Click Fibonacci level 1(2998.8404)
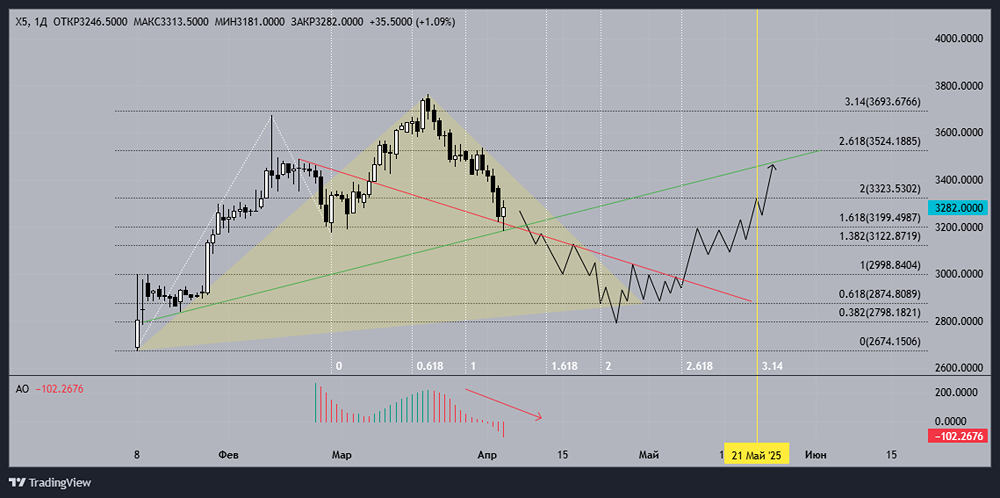Image resolution: width=1000 pixels, height=498 pixels. pyautogui.click(x=890, y=265)
